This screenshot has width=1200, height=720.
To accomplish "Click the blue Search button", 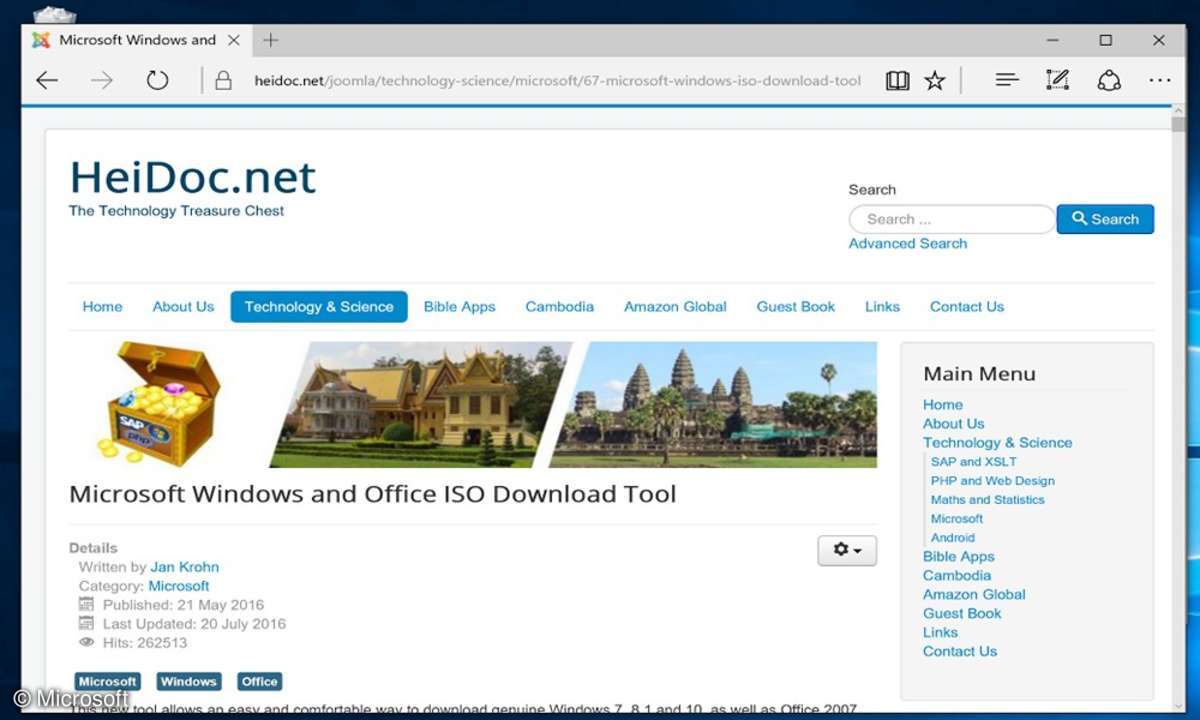I will [x=1105, y=219].
